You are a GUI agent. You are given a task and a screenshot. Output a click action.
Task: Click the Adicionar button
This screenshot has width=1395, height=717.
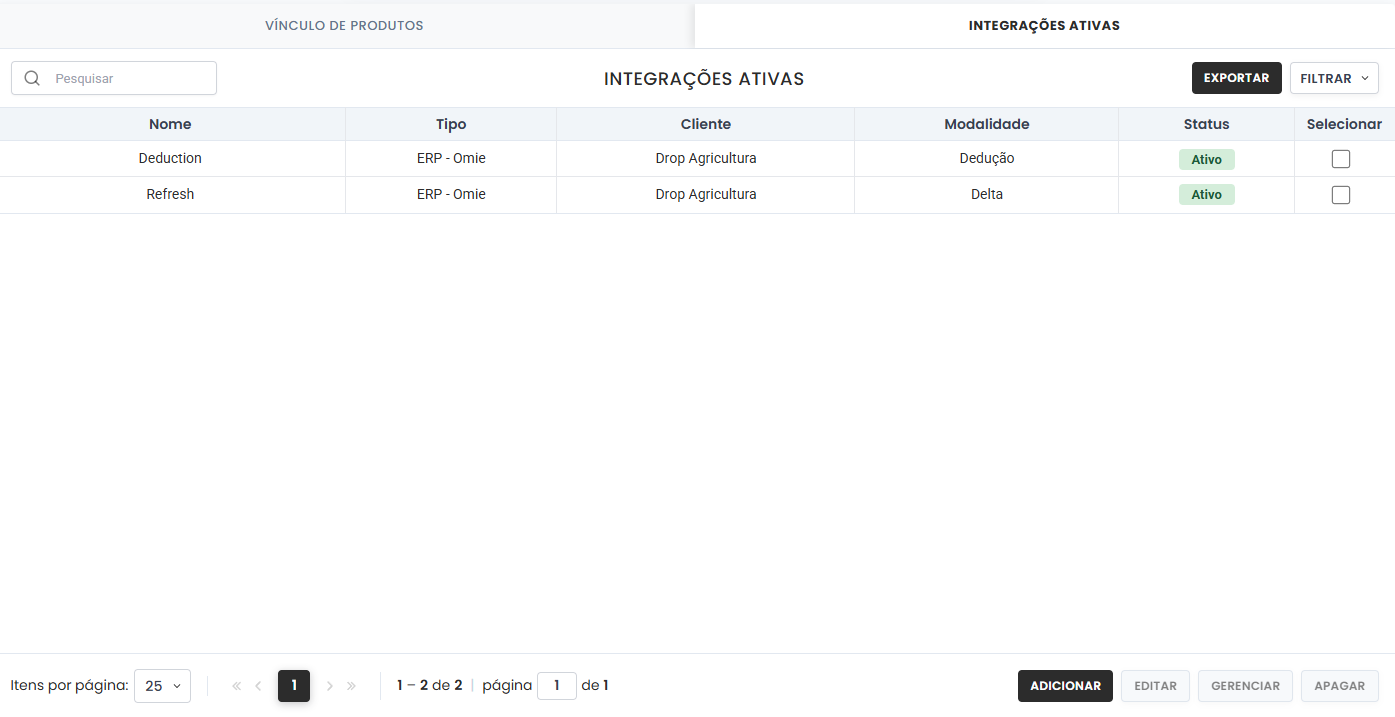(x=1065, y=686)
